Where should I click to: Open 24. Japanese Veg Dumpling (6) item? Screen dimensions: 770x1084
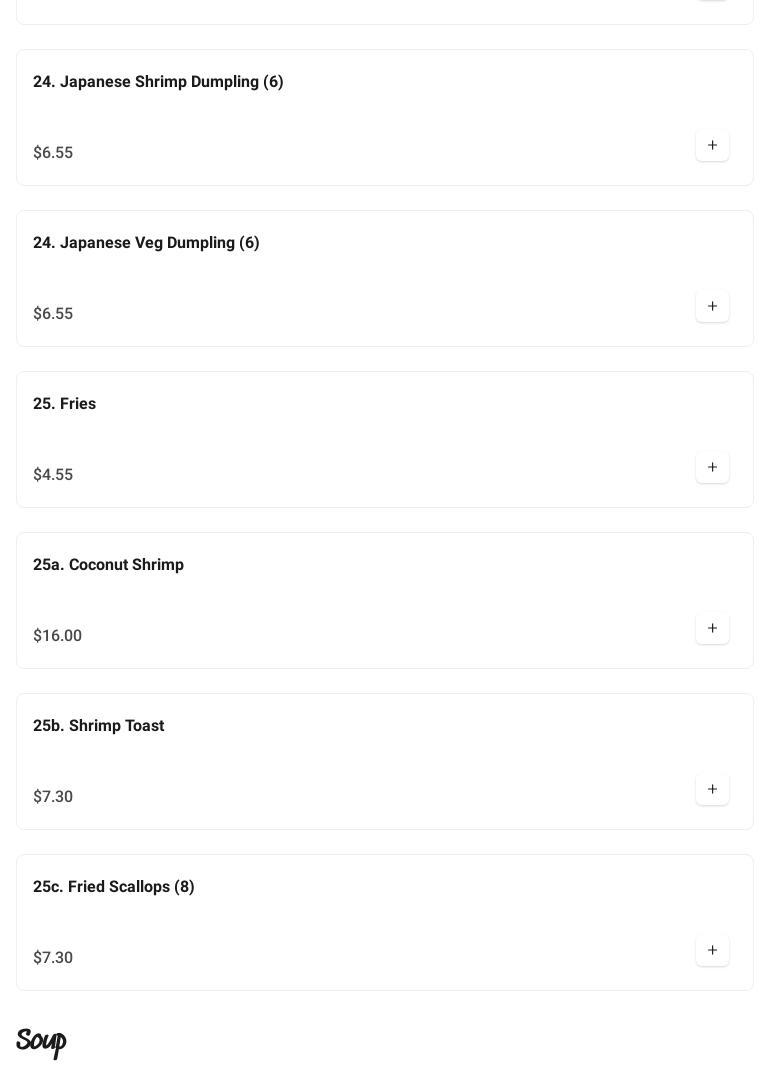[146, 243]
